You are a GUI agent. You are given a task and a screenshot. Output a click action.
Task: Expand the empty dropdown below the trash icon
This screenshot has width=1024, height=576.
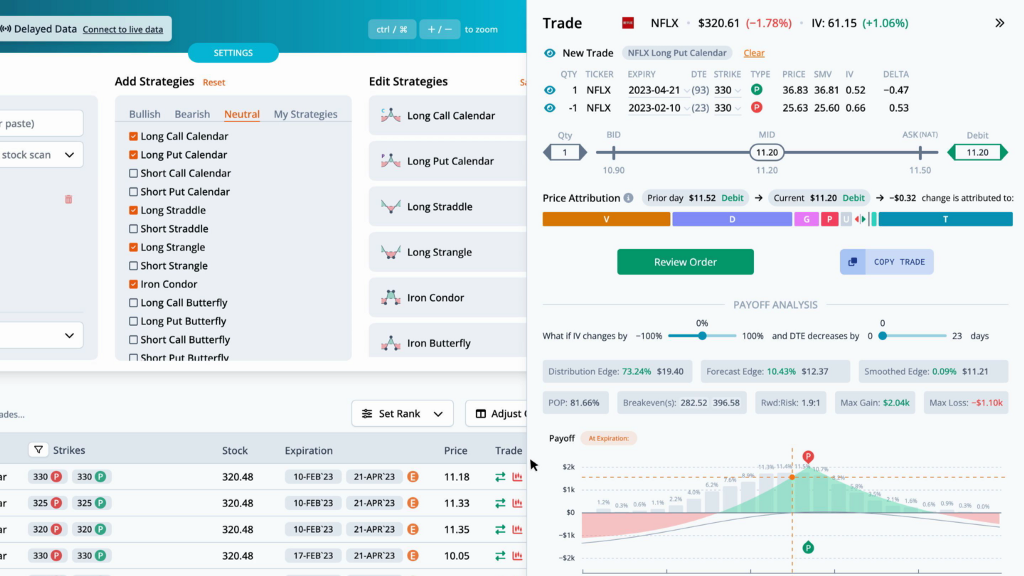tap(40, 336)
